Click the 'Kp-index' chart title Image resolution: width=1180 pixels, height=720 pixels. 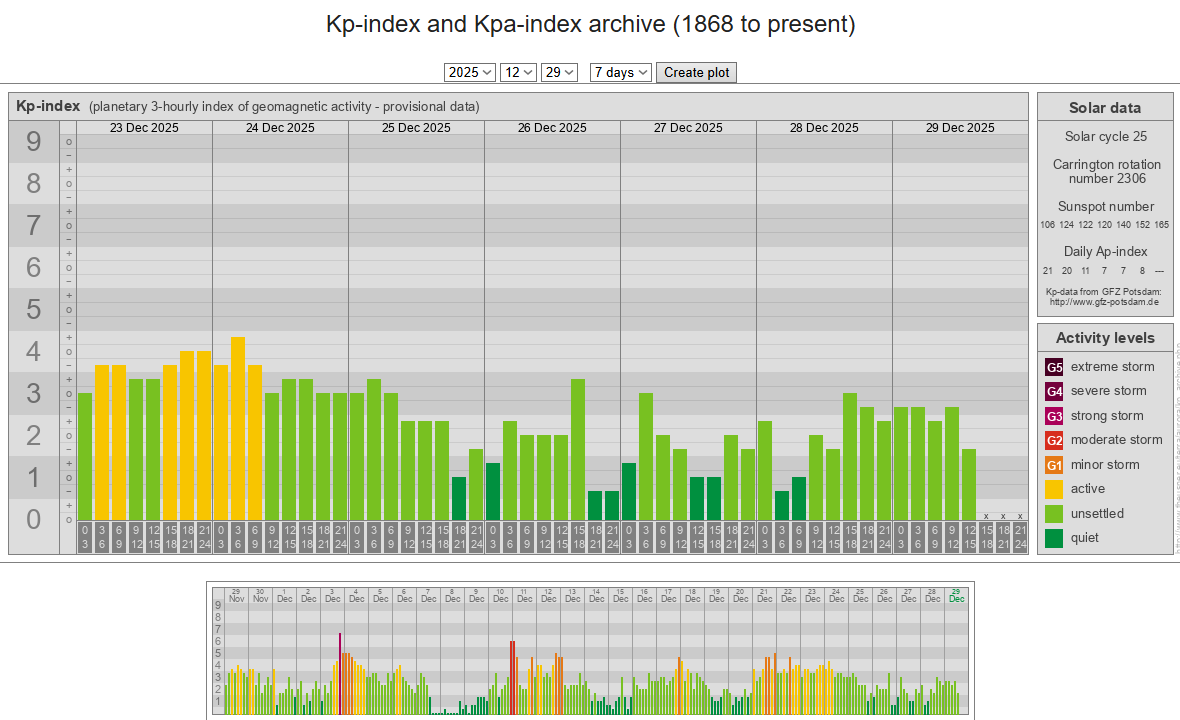(x=48, y=106)
